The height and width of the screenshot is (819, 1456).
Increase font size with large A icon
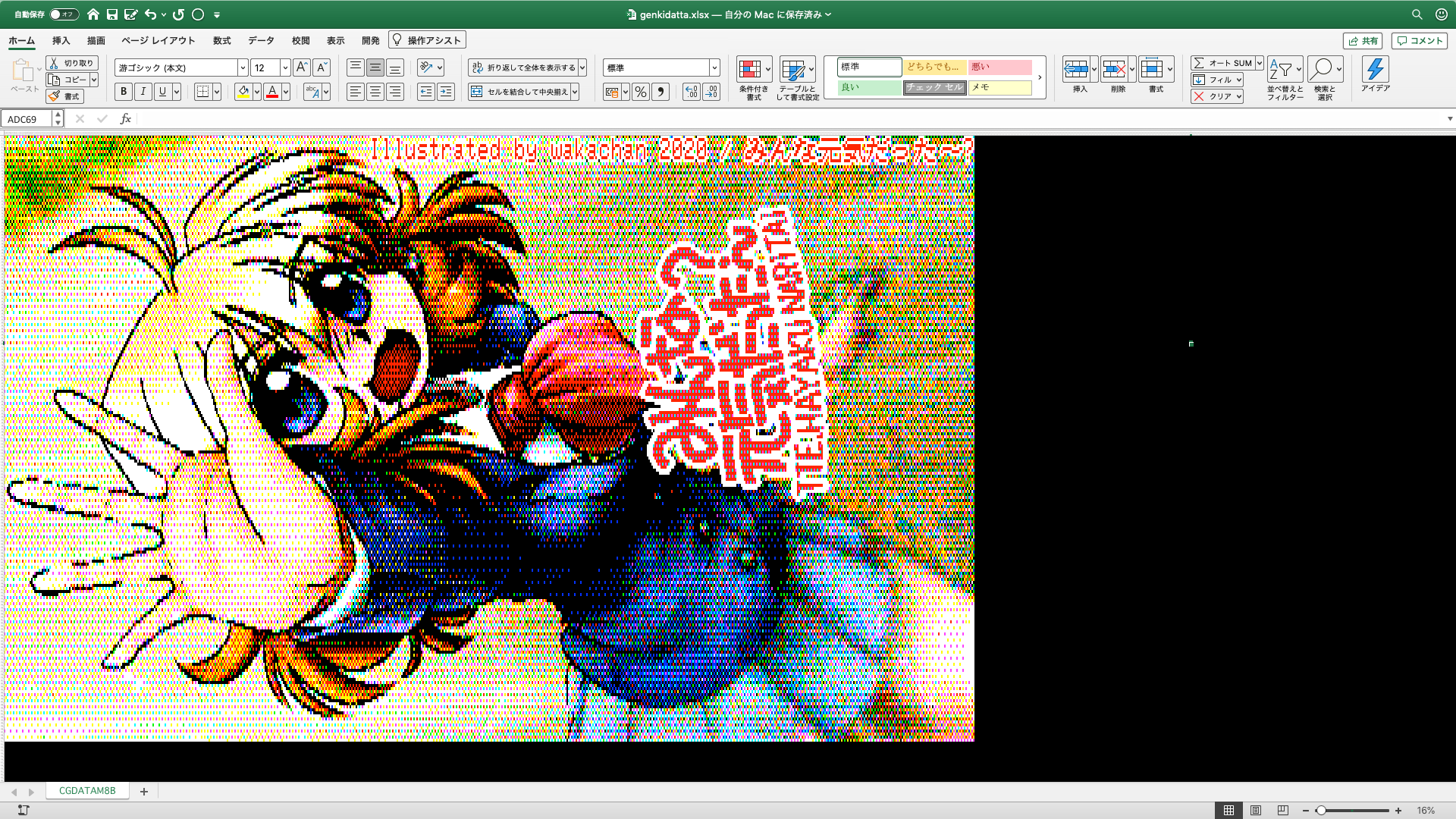point(301,67)
